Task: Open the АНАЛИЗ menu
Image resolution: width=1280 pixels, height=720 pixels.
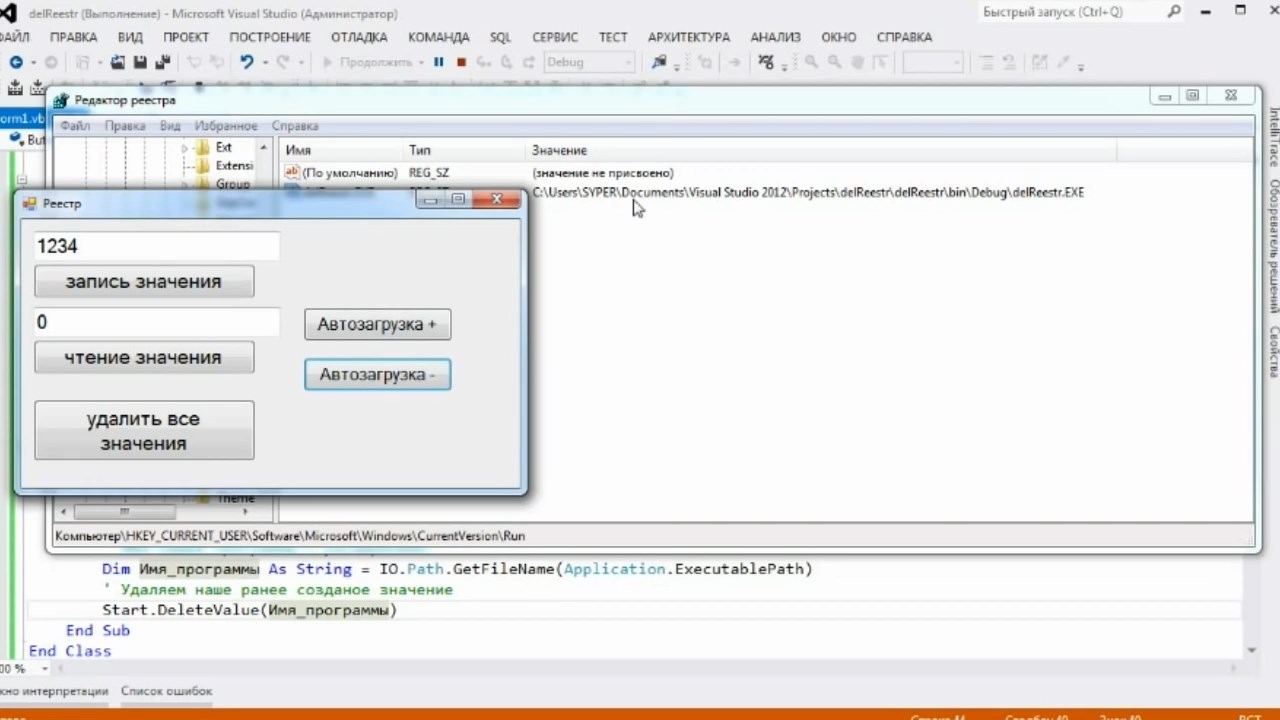Action: (x=775, y=37)
